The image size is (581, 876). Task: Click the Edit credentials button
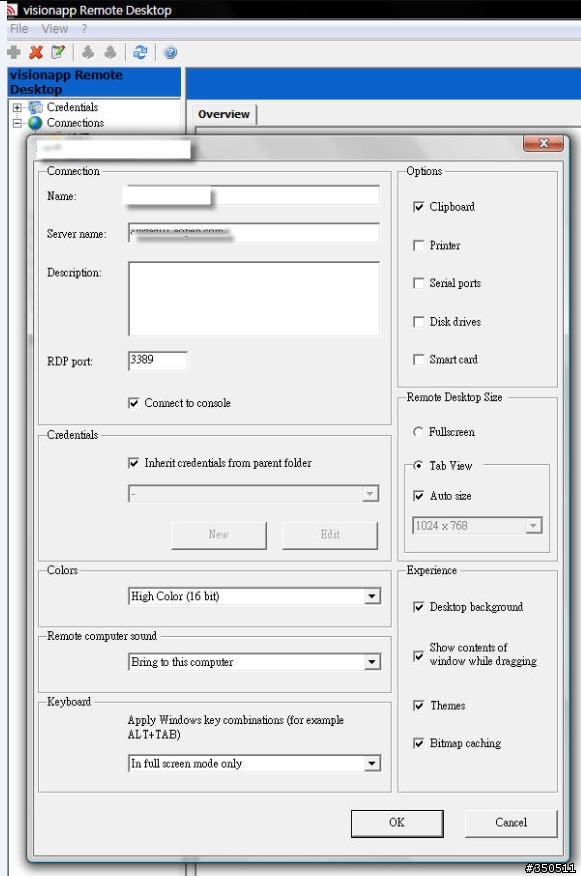coord(330,535)
